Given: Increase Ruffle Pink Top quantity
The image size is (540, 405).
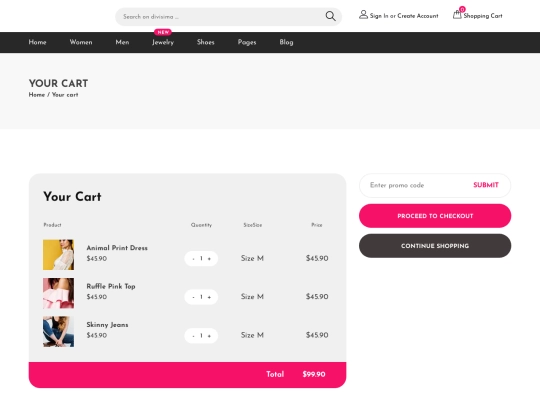Looking at the screenshot, I should click(x=209, y=297).
